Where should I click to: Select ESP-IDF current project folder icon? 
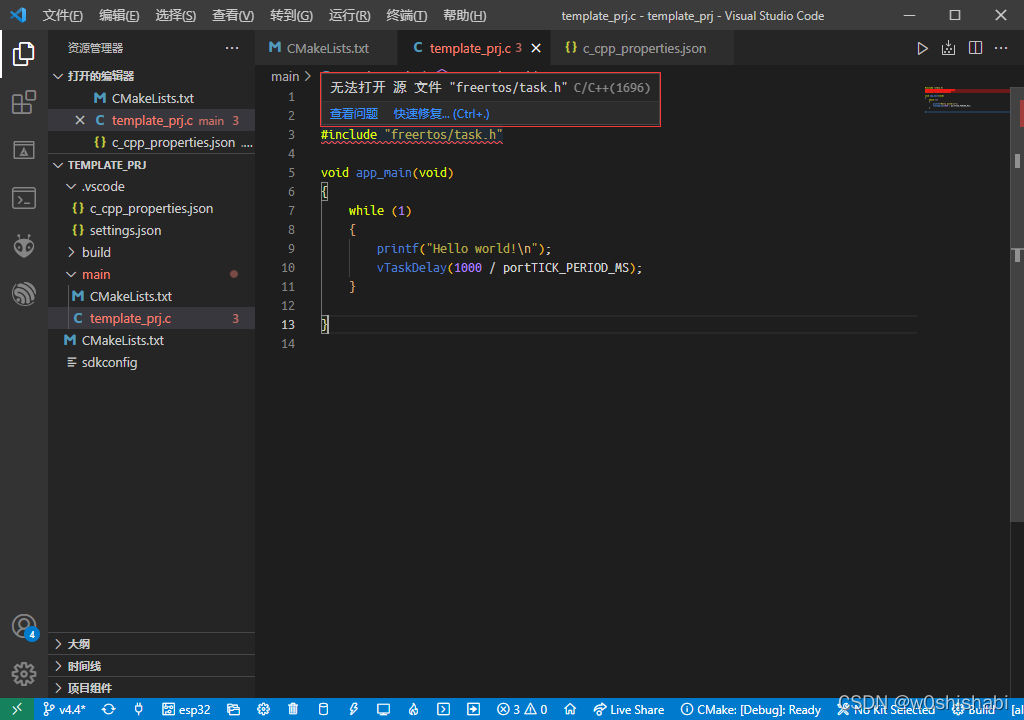[x=233, y=709]
